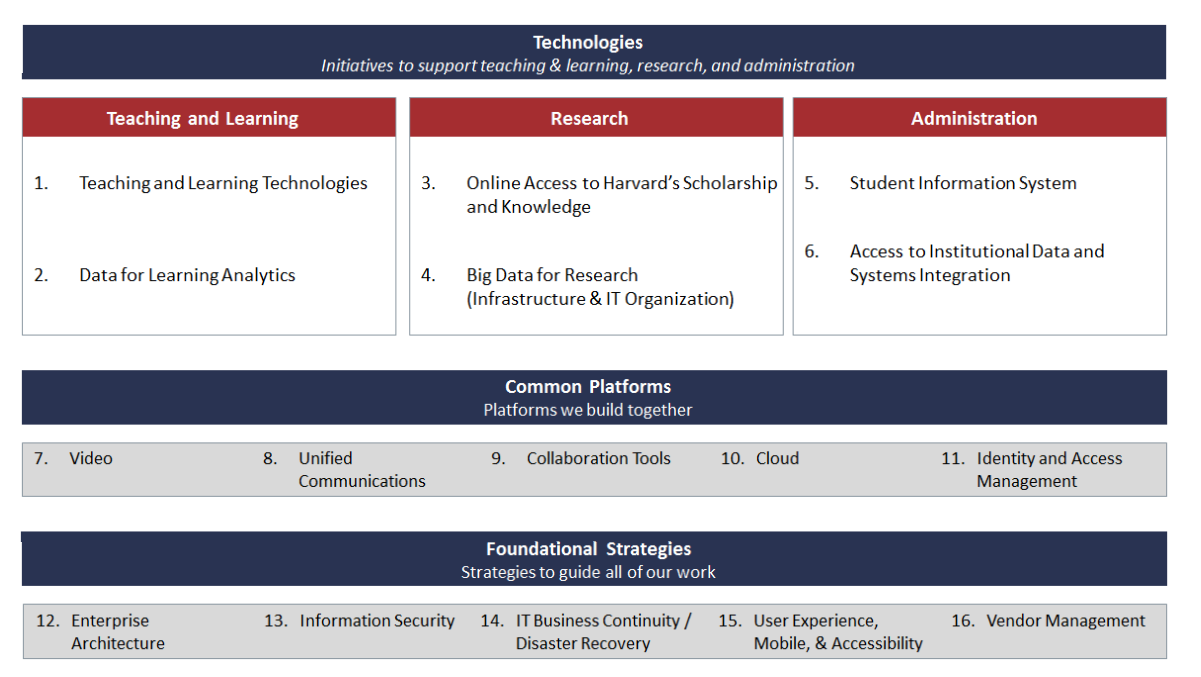
Task: Click User Experience, Mobile, & Accessibility
Action: click(x=838, y=631)
